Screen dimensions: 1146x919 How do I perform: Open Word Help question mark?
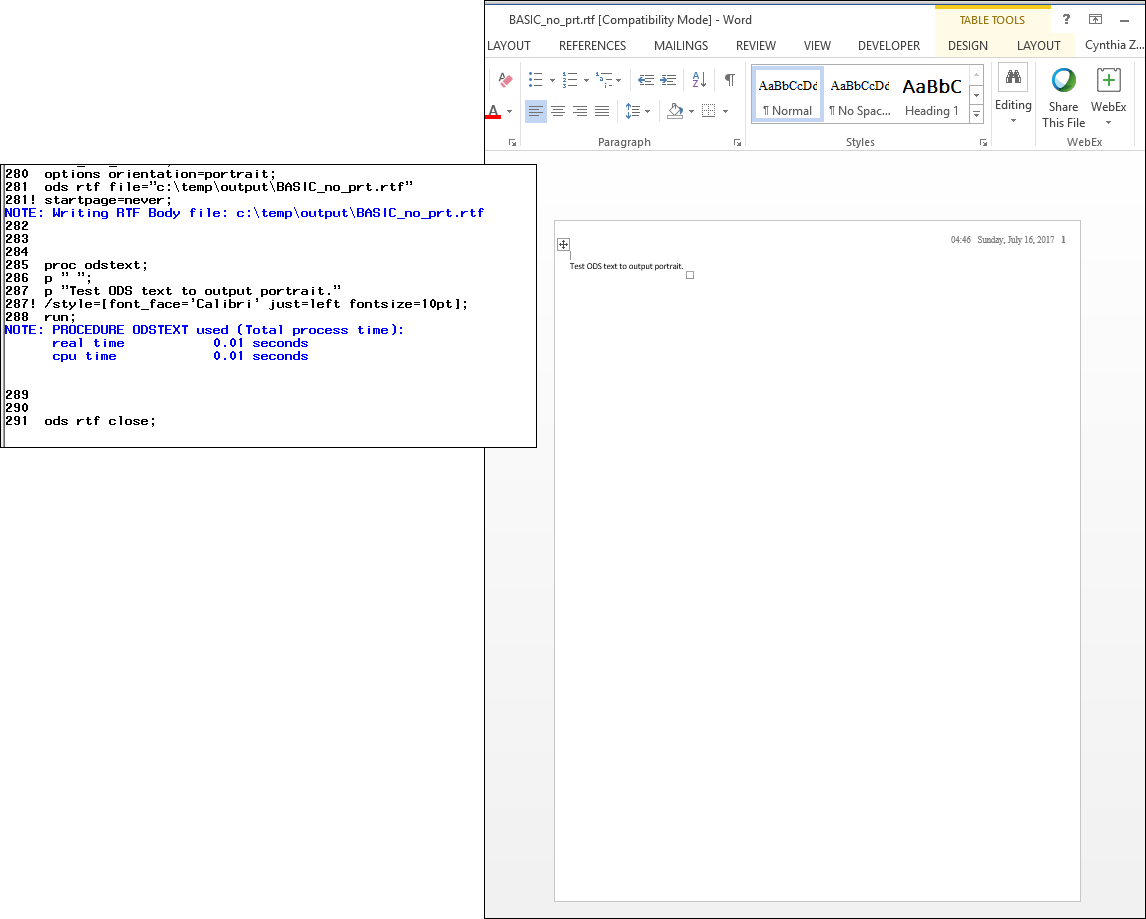[1066, 20]
